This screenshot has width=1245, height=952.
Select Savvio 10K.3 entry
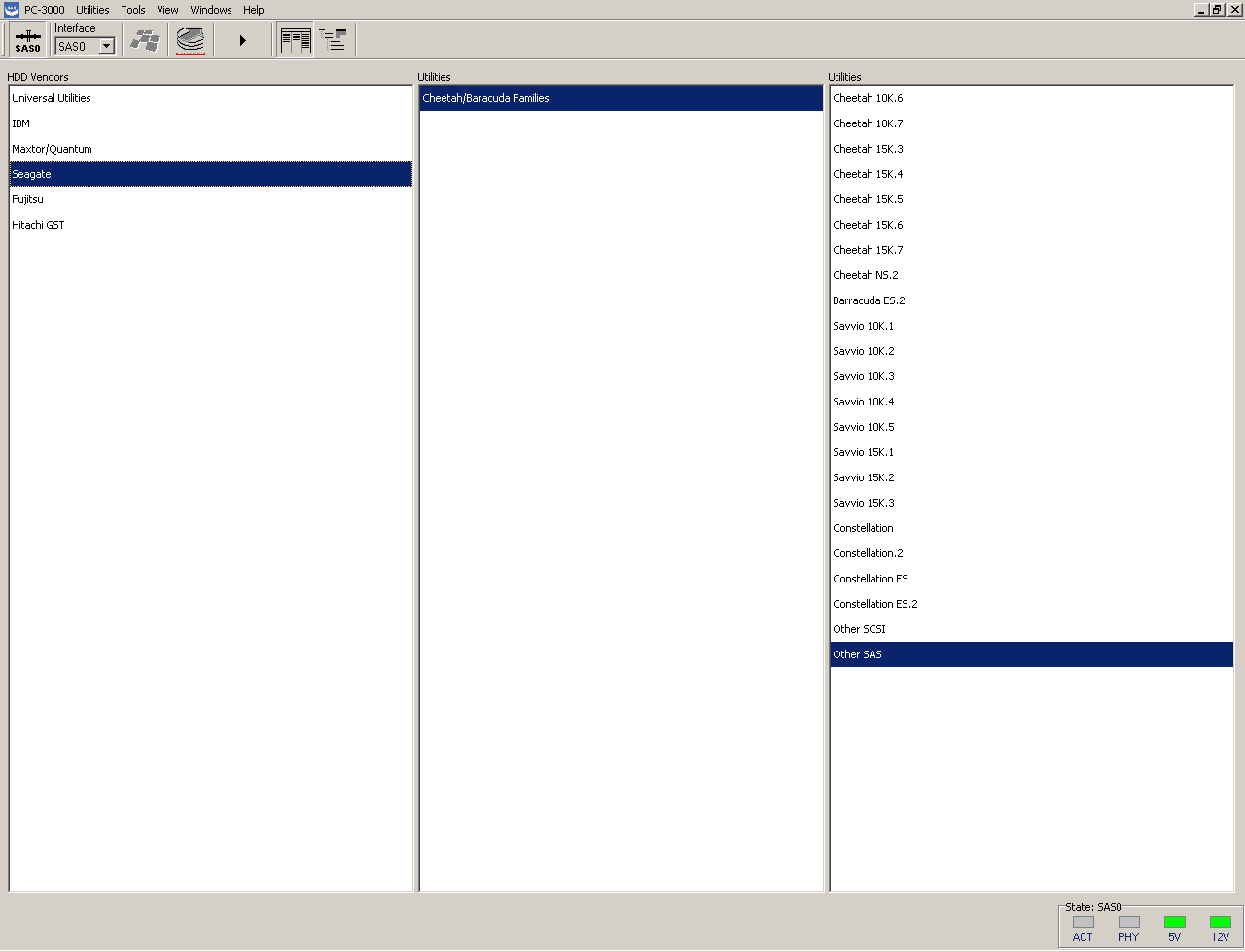point(1032,376)
